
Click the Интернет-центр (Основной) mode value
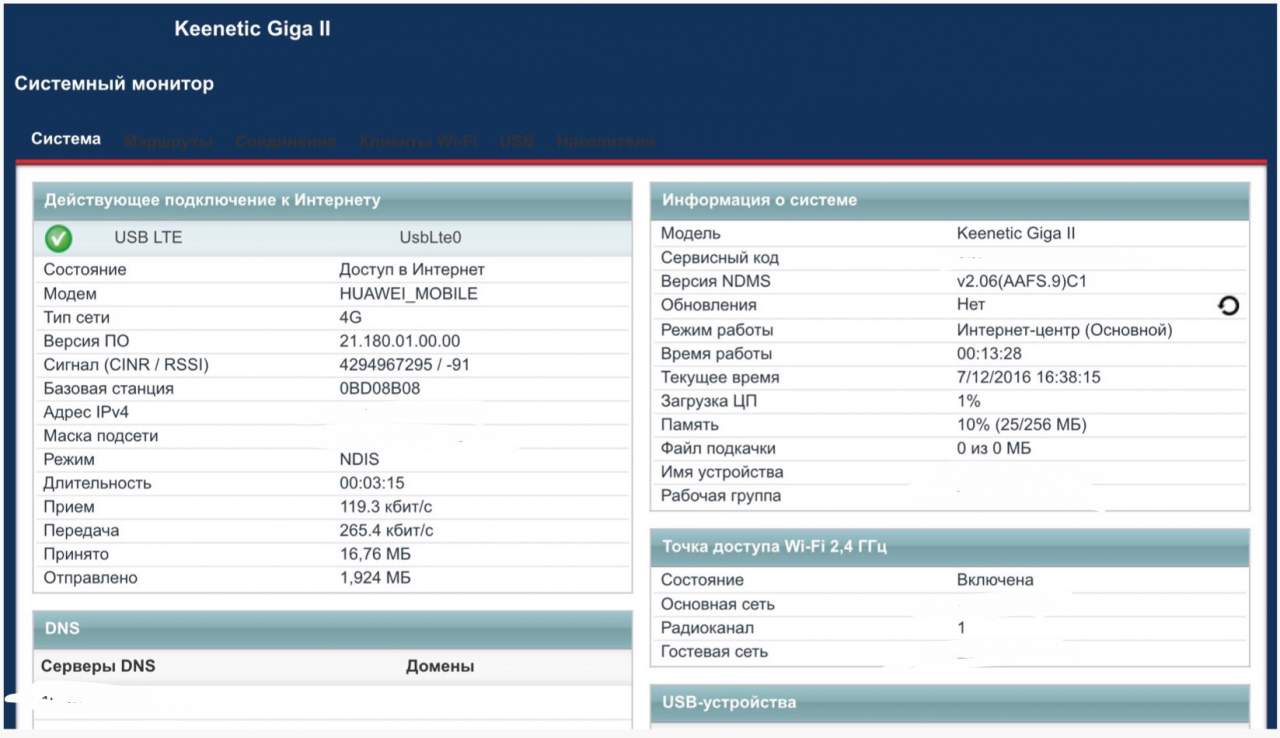coord(1065,330)
